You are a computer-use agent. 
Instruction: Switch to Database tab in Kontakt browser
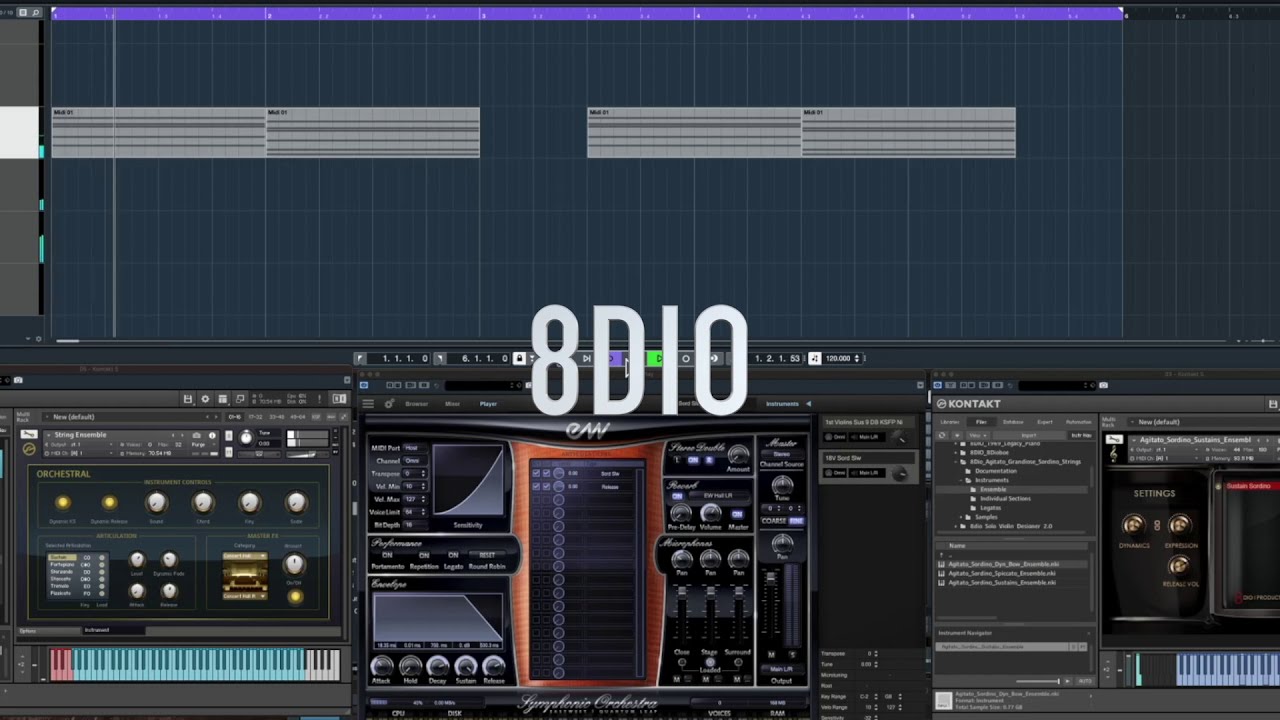1013,422
